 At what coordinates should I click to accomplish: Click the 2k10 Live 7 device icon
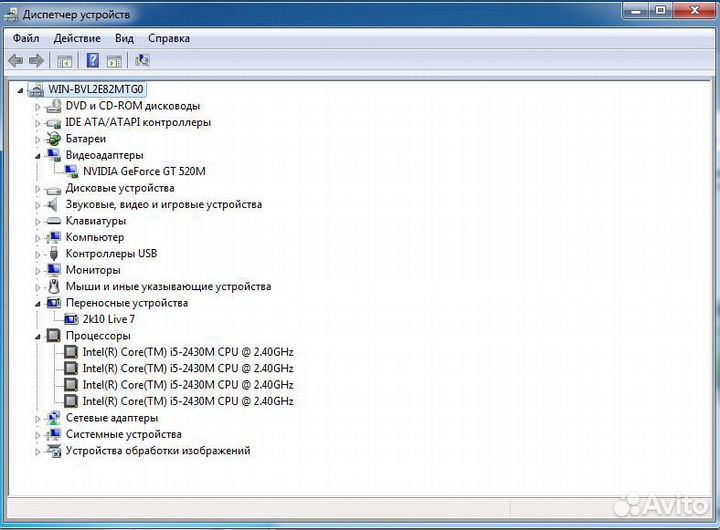(x=71, y=319)
